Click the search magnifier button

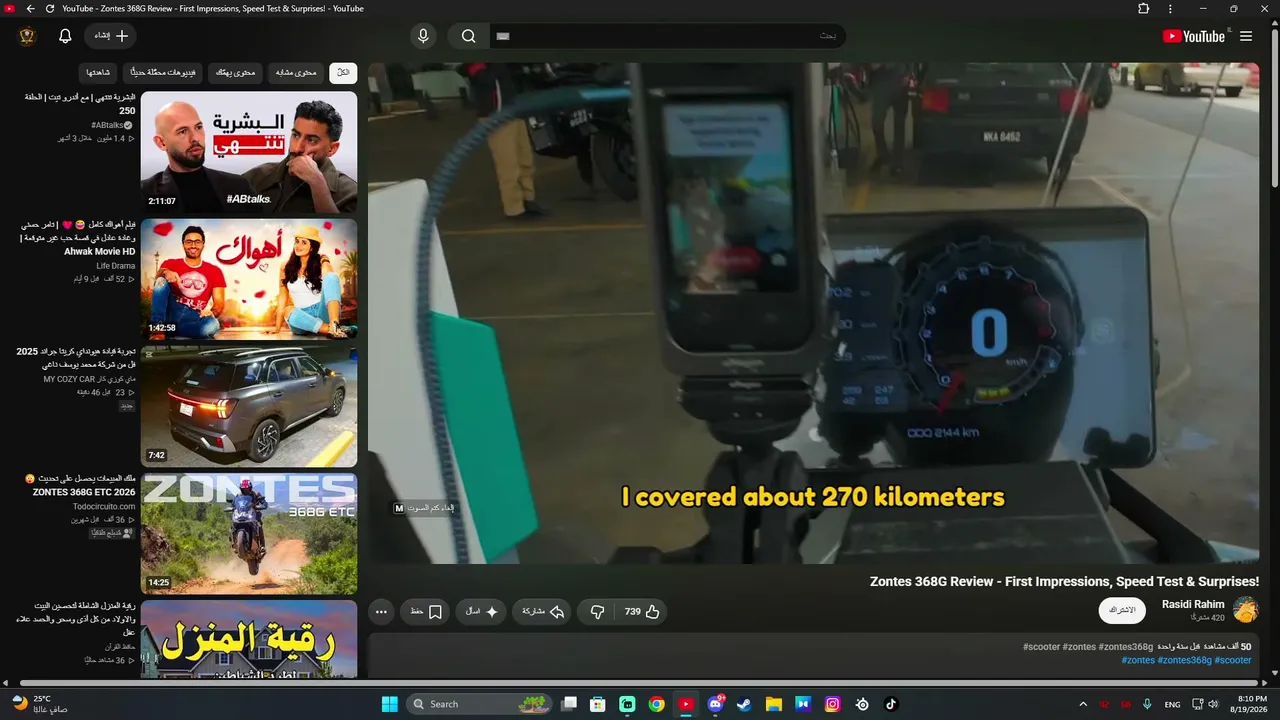(468, 36)
